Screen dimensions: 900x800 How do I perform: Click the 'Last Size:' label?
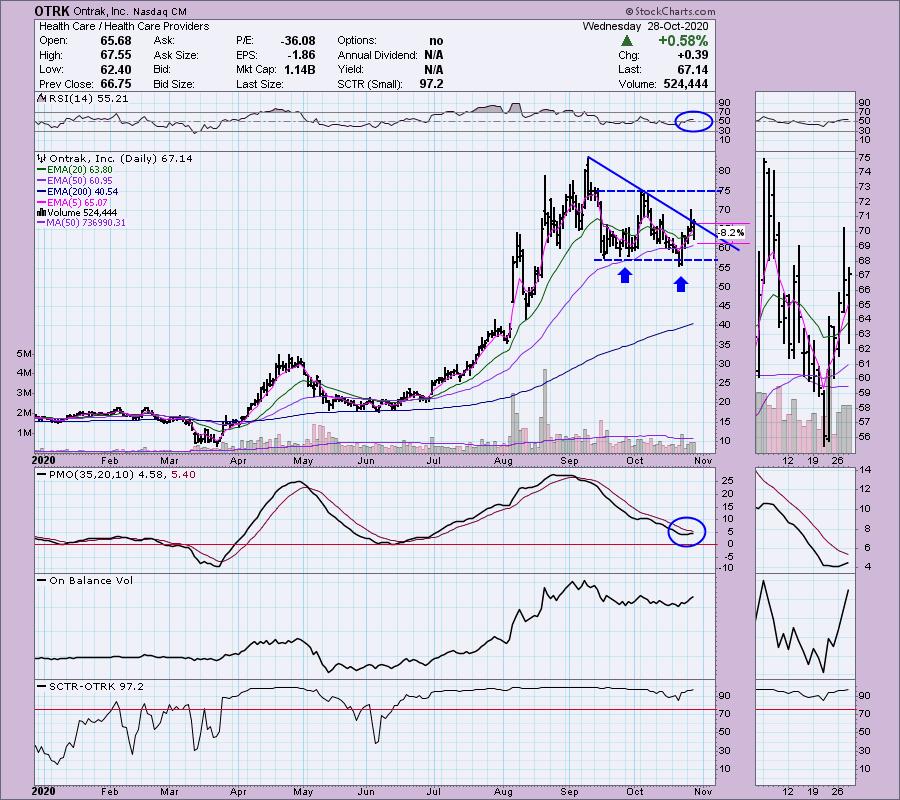259,84
